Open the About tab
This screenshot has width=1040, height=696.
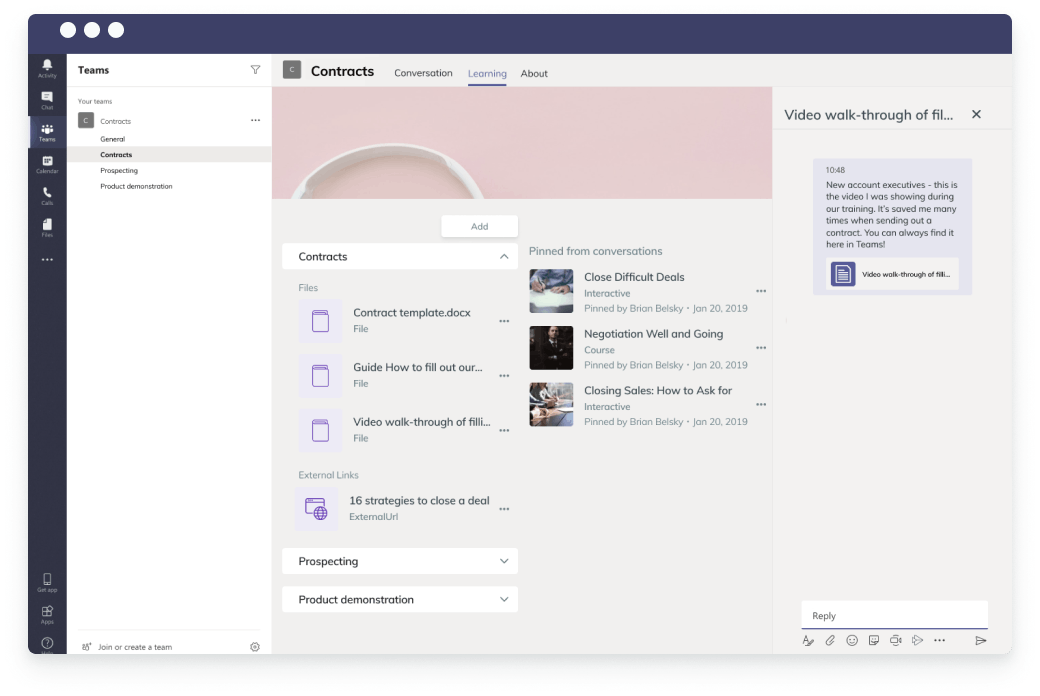click(534, 73)
